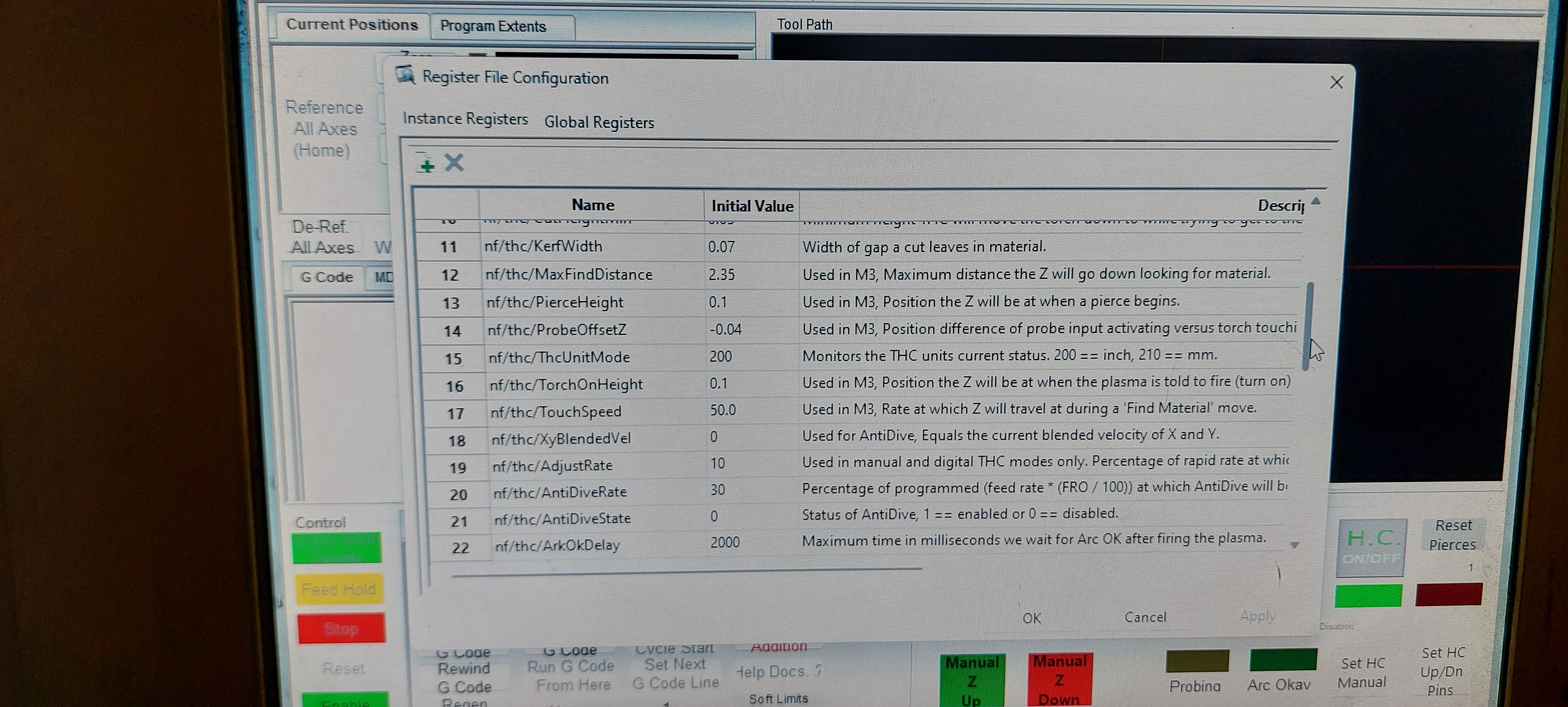Select the Program Extents tab

493,27
